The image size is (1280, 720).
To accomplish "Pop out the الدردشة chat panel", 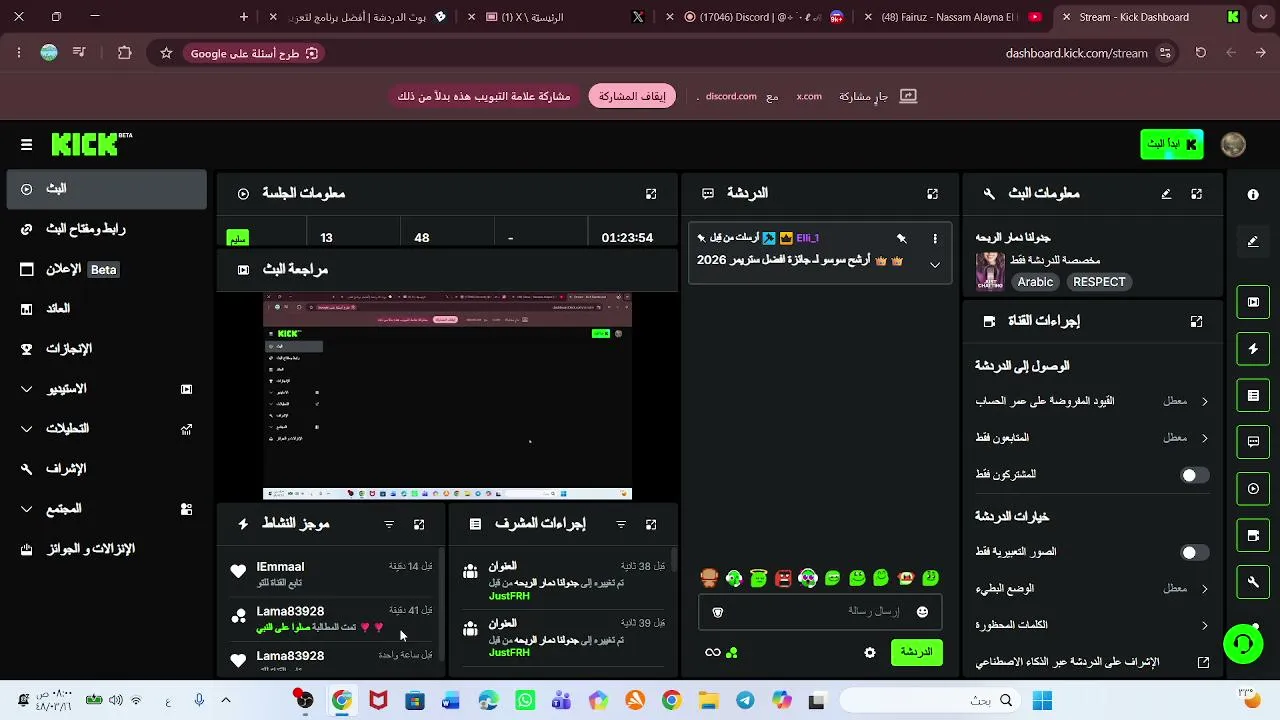I will (933, 194).
